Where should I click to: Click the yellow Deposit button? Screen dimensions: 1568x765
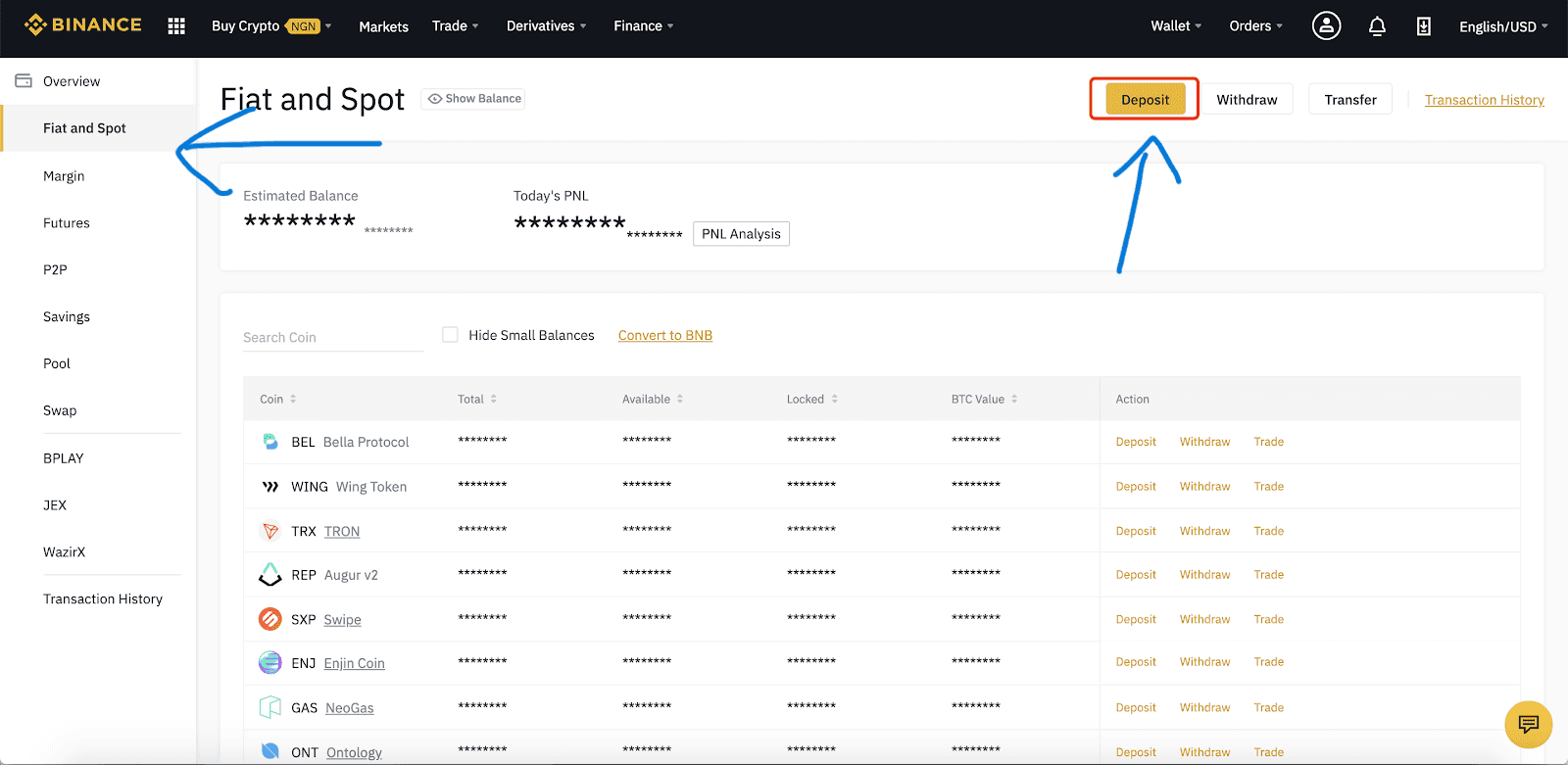[x=1145, y=100]
